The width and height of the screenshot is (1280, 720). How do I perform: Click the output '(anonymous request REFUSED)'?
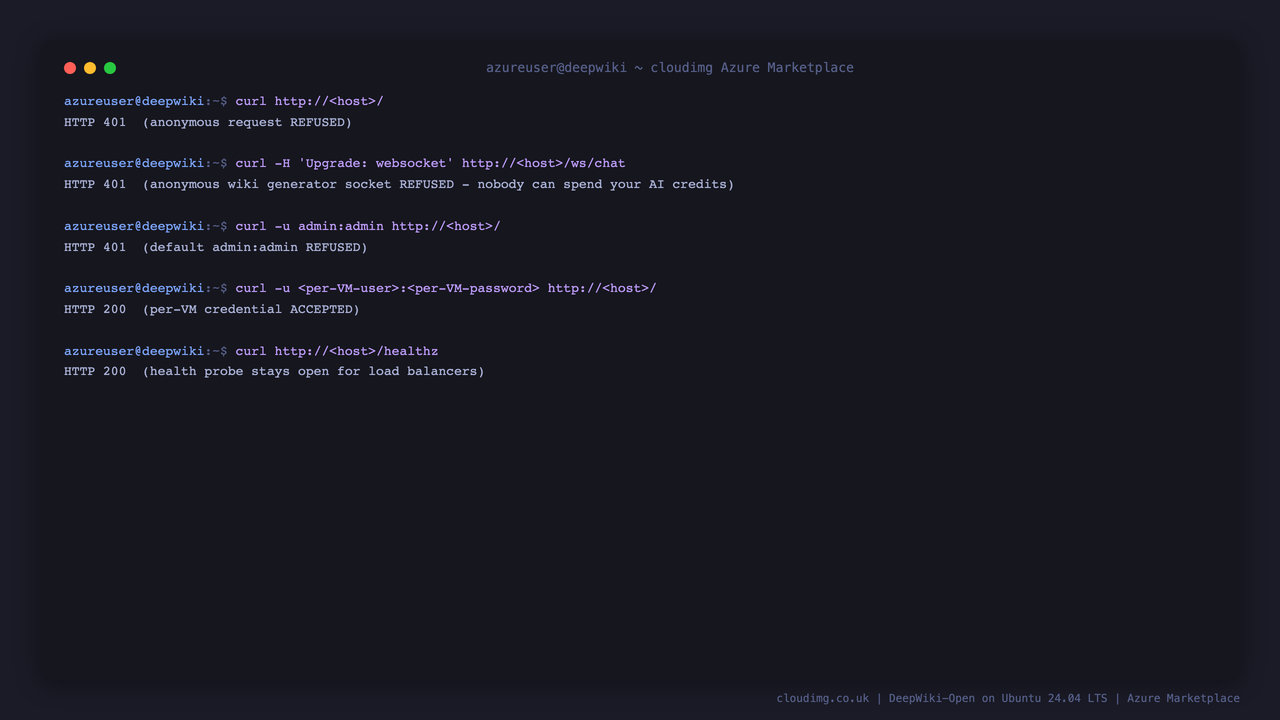pyautogui.click(x=247, y=122)
